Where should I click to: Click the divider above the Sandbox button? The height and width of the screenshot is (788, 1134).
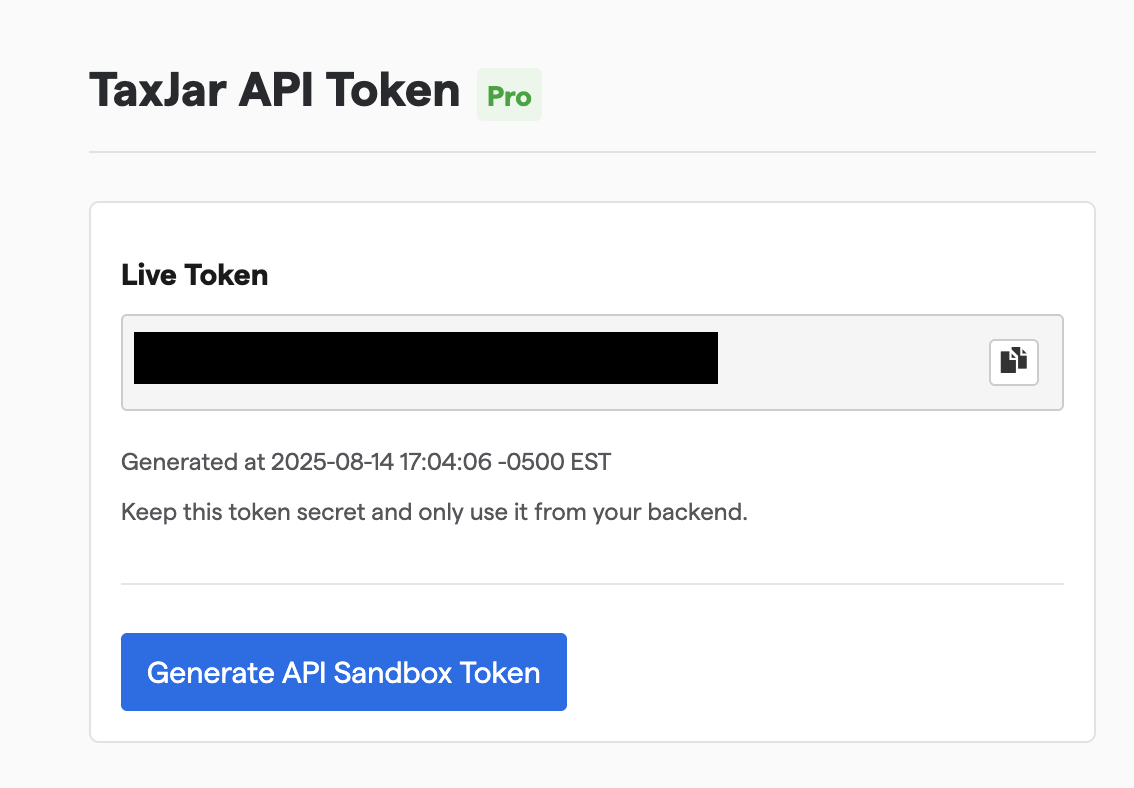coord(592,583)
